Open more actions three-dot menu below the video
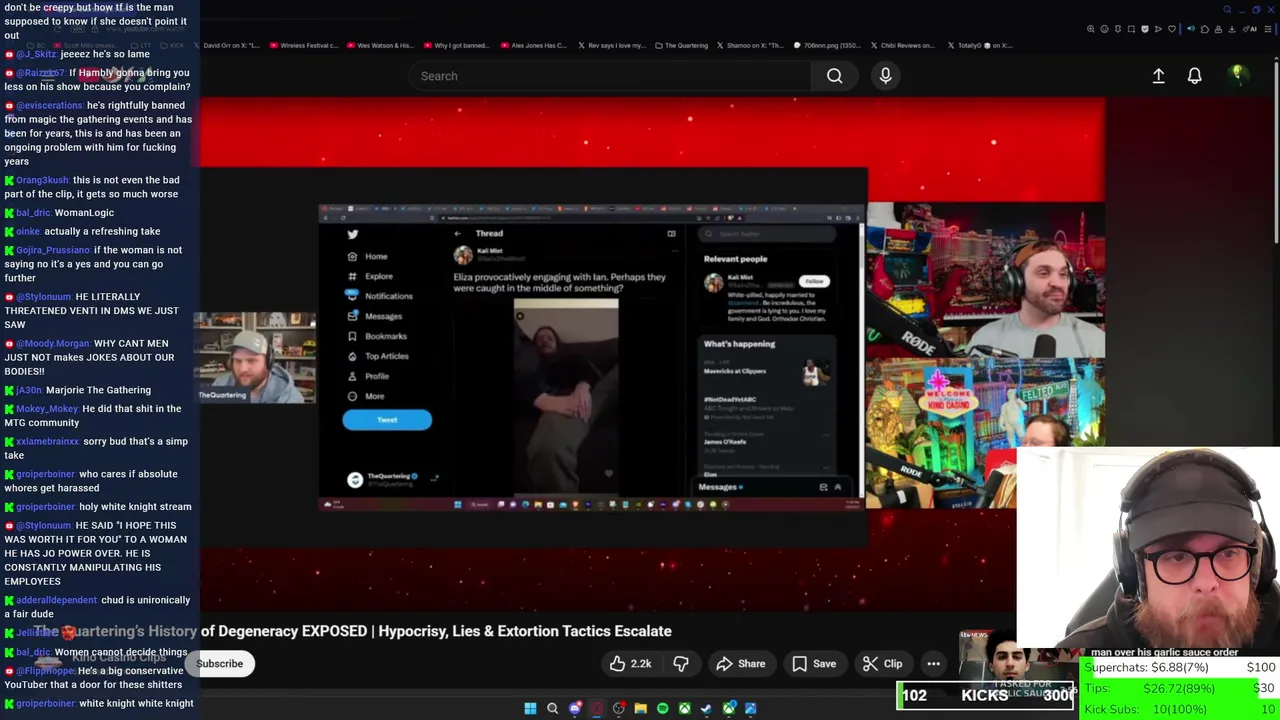The height and width of the screenshot is (720, 1280). (933, 664)
